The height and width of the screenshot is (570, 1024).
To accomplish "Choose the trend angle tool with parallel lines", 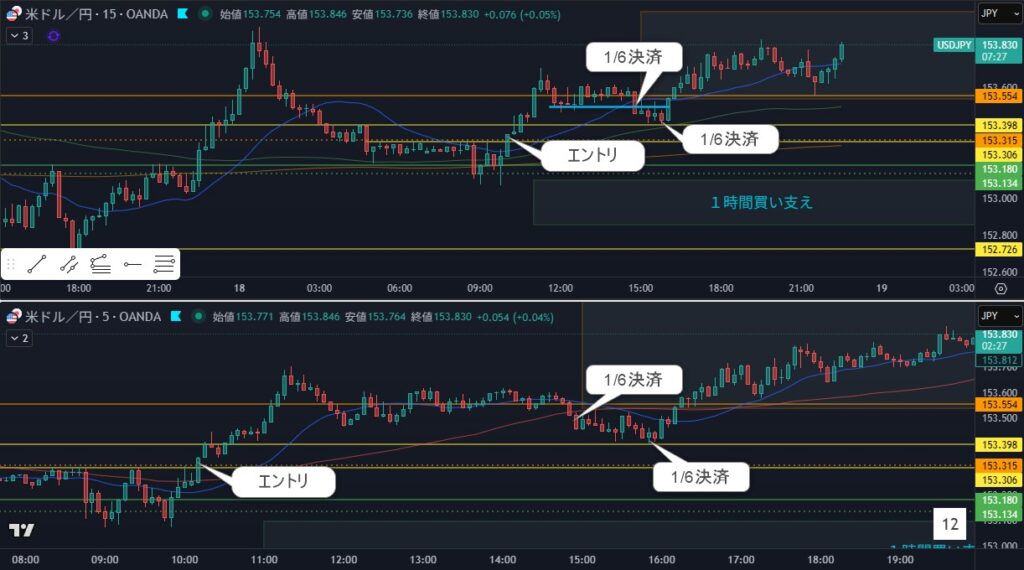I will click(x=100, y=265).
